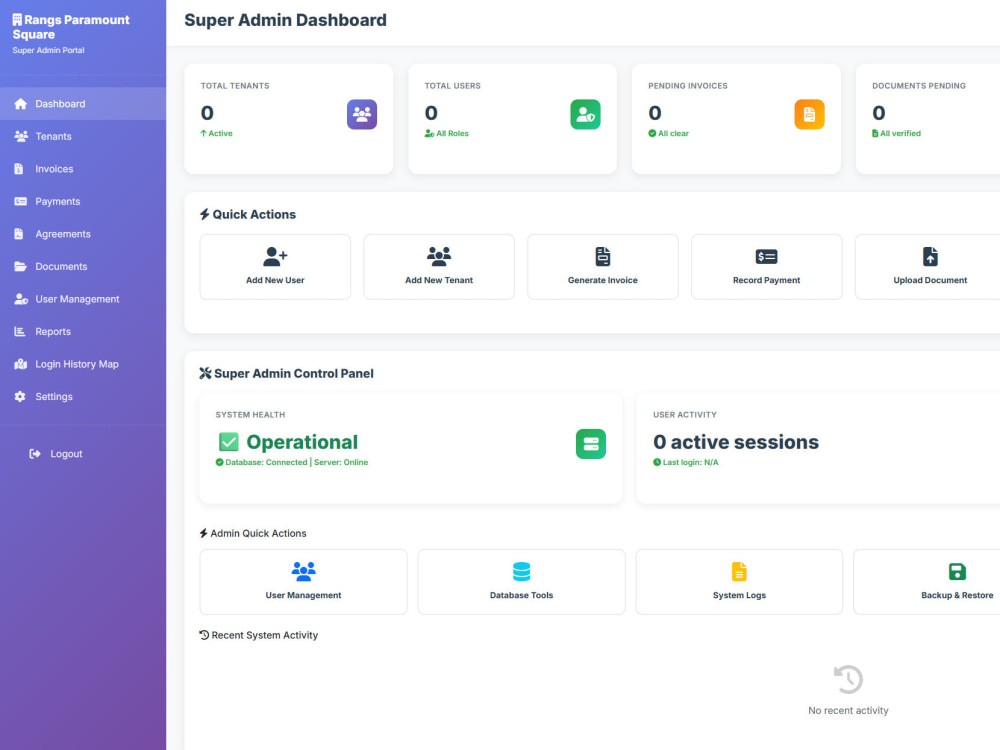1000x750 pixels.
Task: Navigate to Payments in the sidebar
Action: [x=83, y=202]
